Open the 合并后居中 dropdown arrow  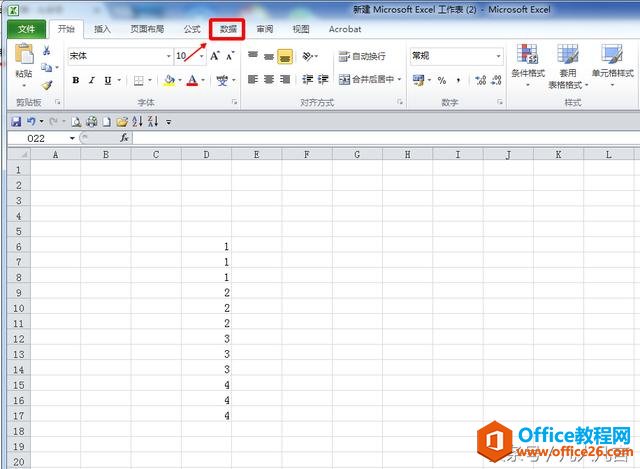click(399, 79)
